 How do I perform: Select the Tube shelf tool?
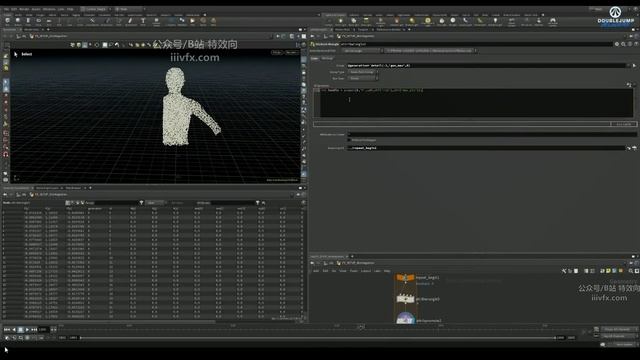pyautogui.click(x=28, y=21)
